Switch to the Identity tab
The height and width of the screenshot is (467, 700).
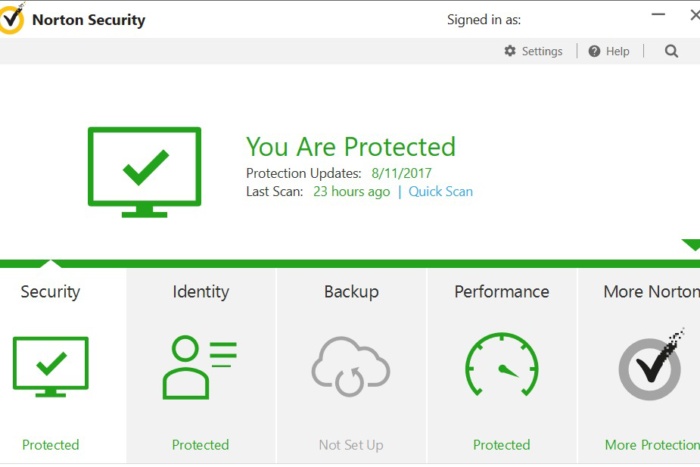[201, 292]
